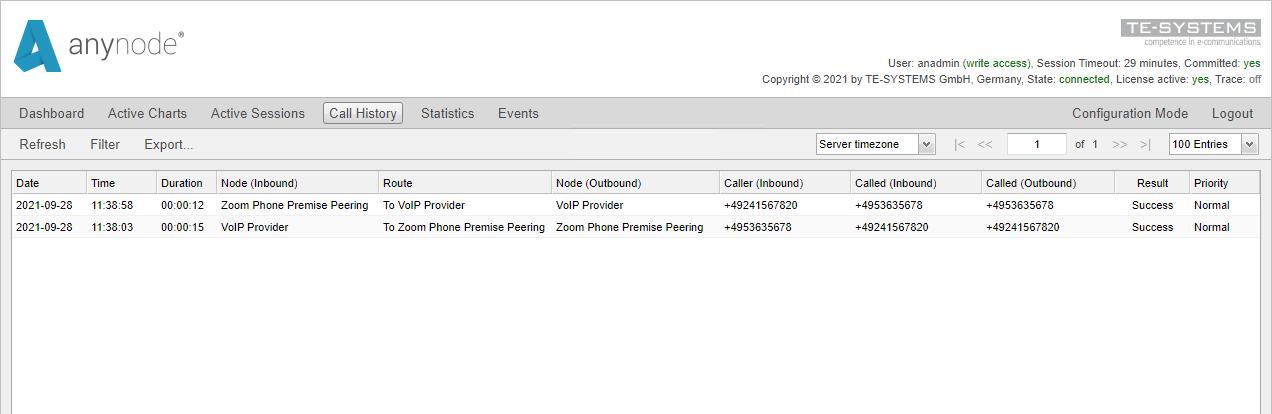Refresh the call history list
This screenshot has height=414, width=1272.
(x=42, y=145)
